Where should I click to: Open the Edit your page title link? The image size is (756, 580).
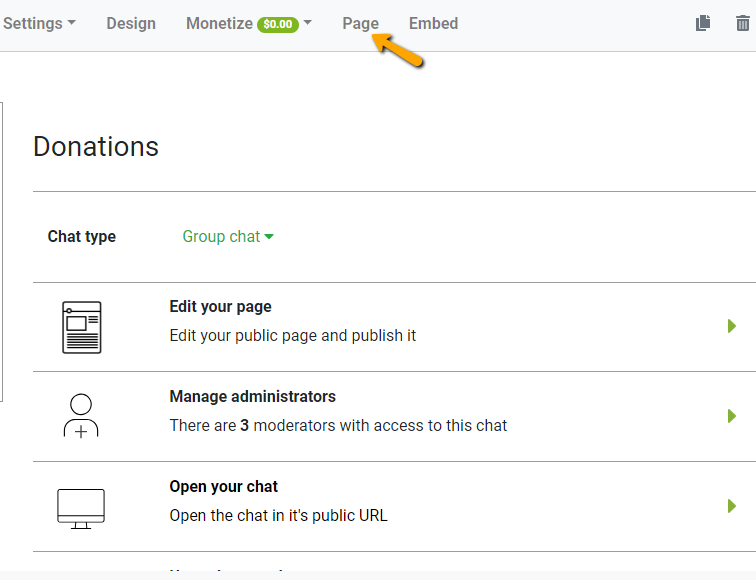(220, 307)
